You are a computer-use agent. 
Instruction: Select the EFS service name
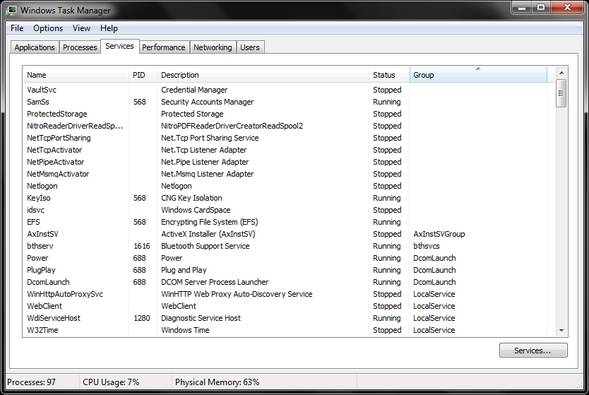(33, 222)
